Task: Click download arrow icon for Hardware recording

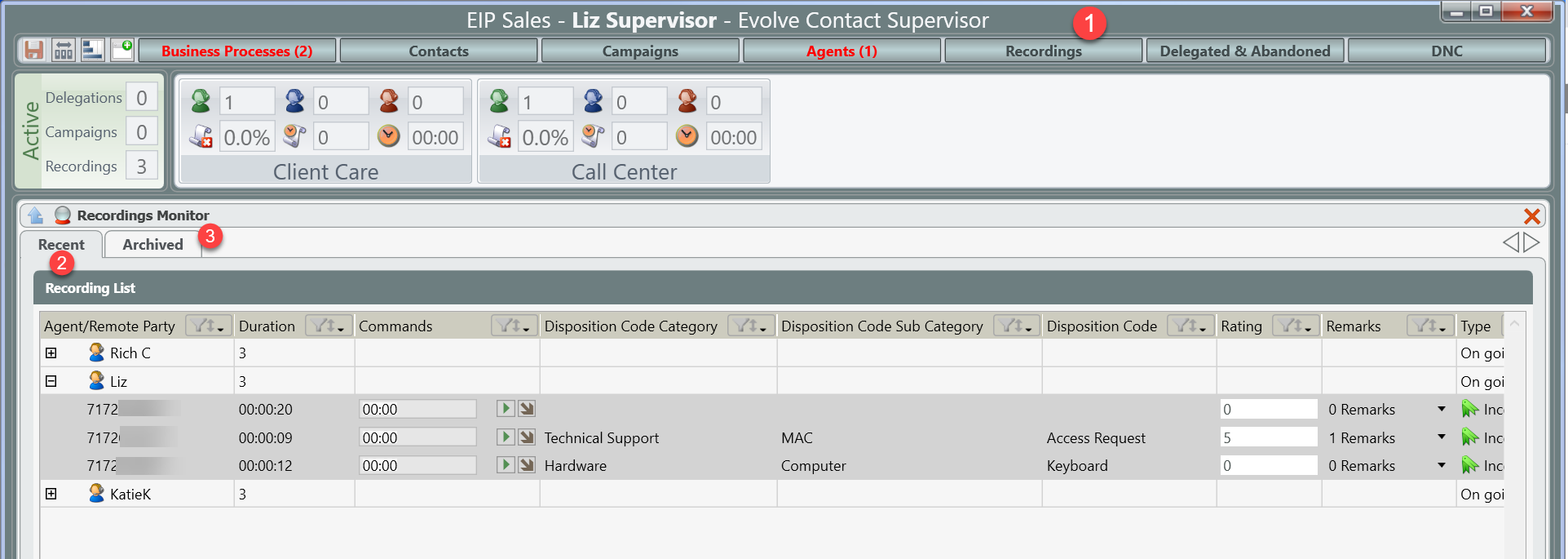Action: pos(528,465)
